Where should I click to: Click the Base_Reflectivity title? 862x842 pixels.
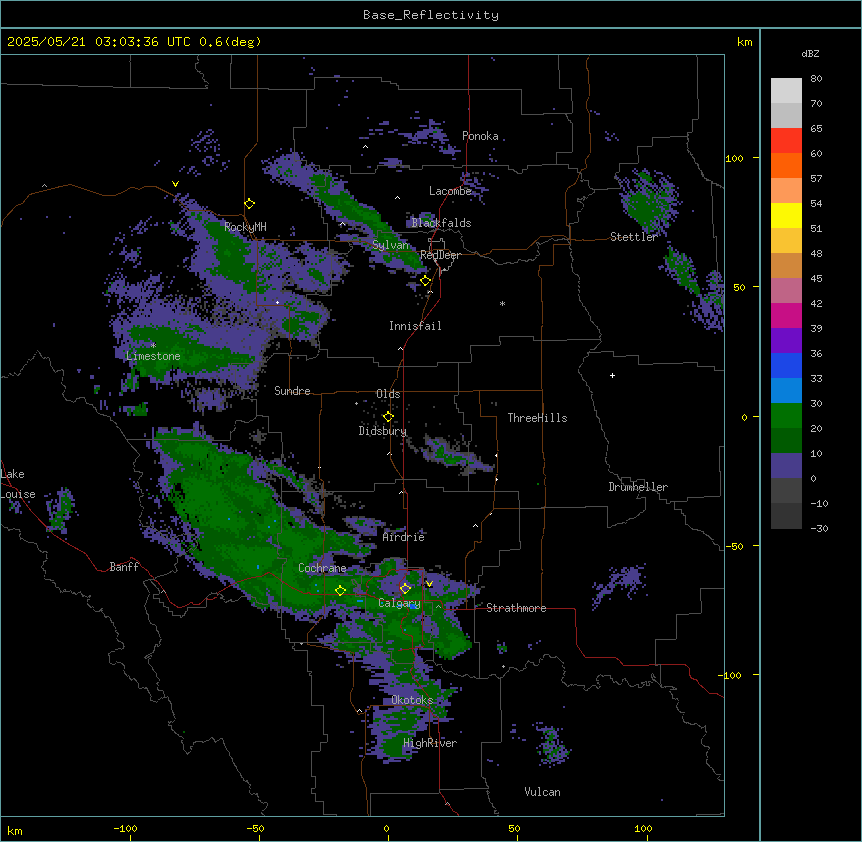coord(431,15)
